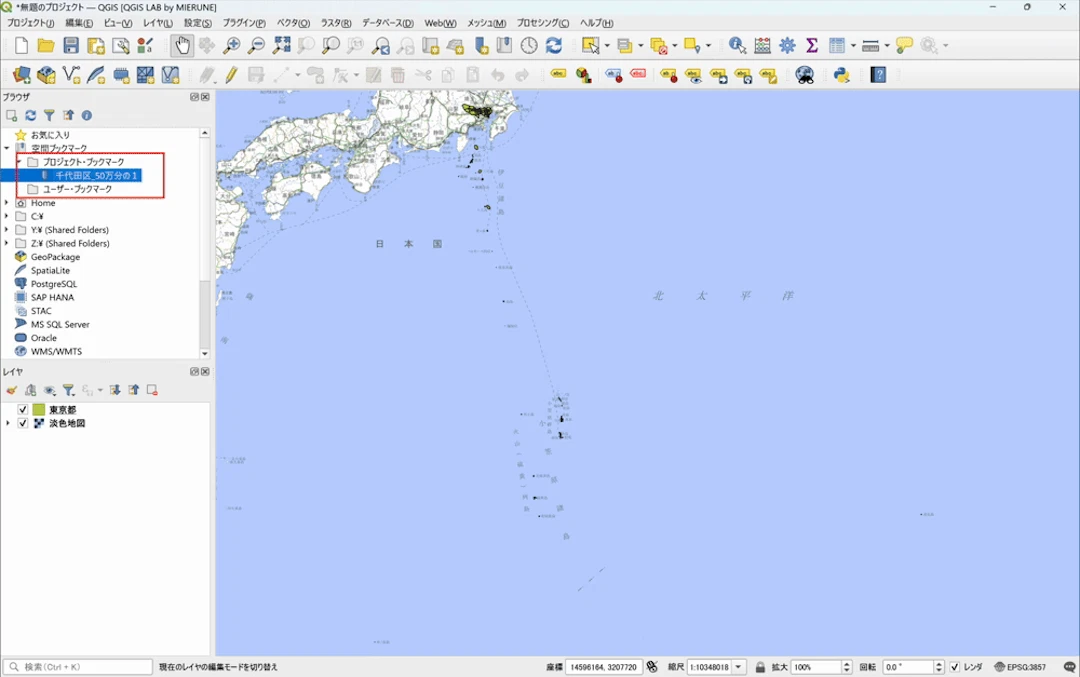Expand the 淡色地図 layer tree arrow
The image size is (1080, 677).
click(x=8, y=424)
